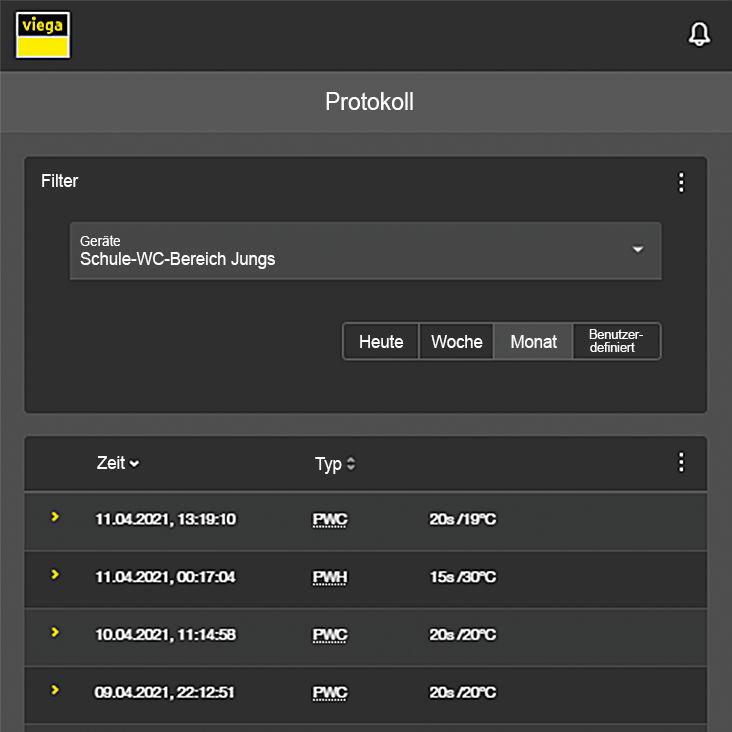This screenshot has width=732, height=732.
Task: Click the Protokoll page title
Action: (x=369, y=101)
